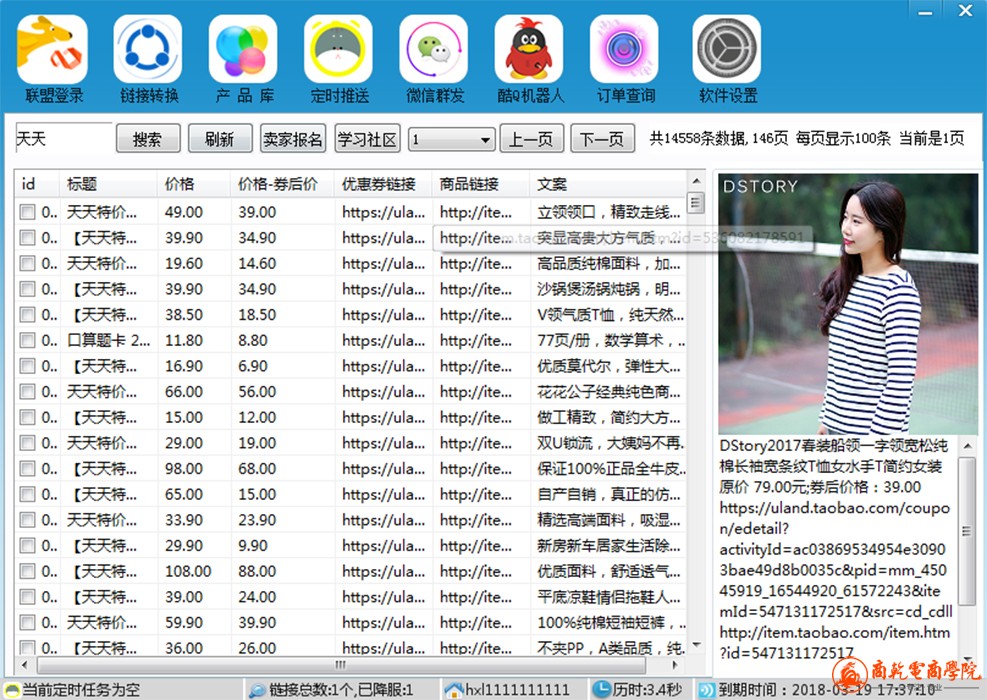Launch the 酷Q机器人 penguin icon
This screenshot has width=987, height=700.
click(529, 50)
